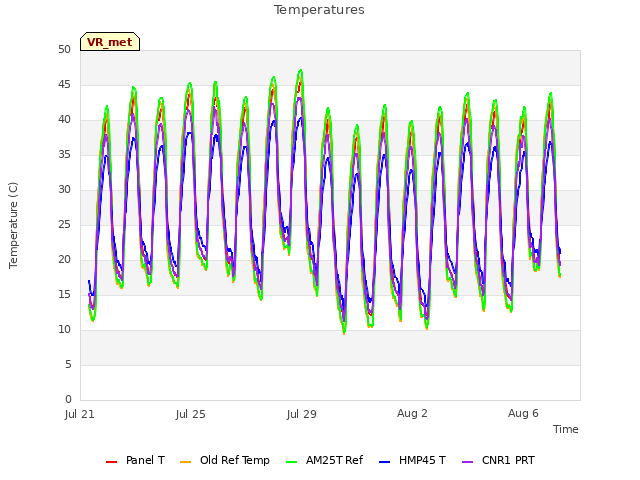Click the Jul 21 x-axis tick label
This screenshot has height=480, width=640.
(x=80, y=414)
